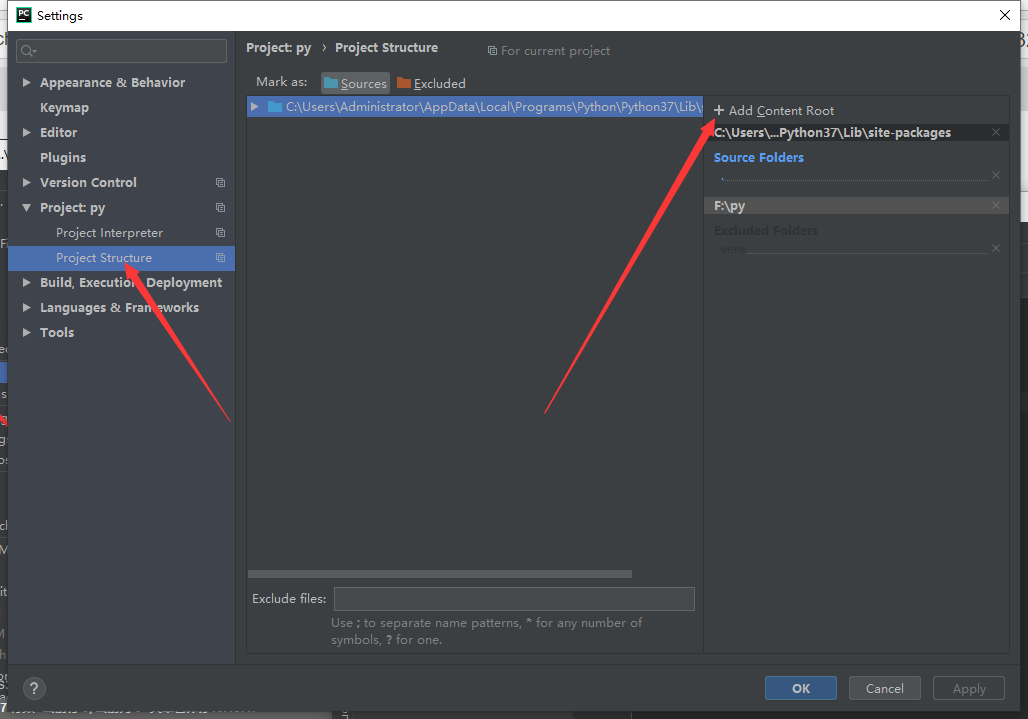Select the F:\py content root header
1028x719 pixels.
856,205
